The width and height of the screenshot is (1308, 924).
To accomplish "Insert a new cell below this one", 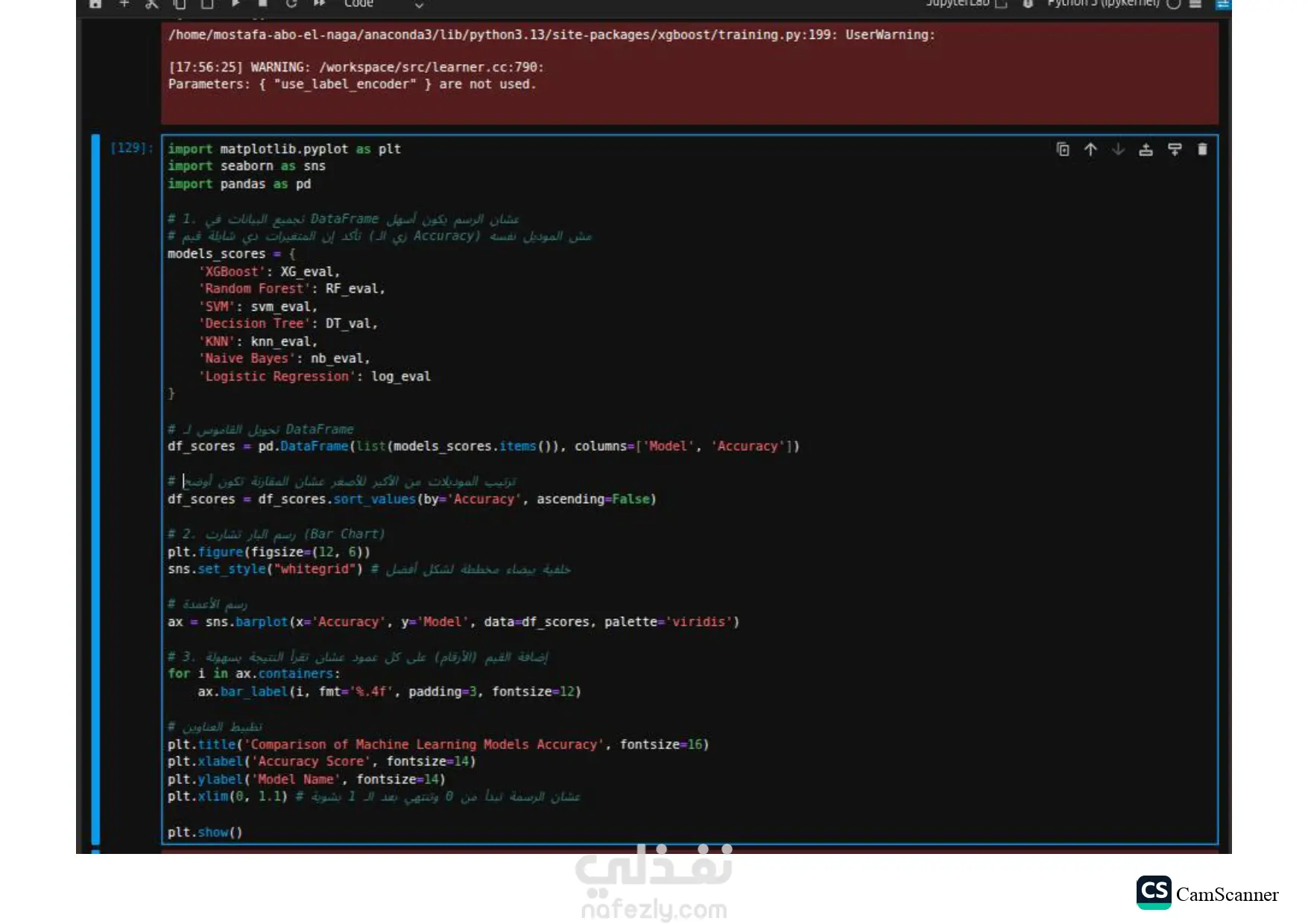I will [x=1175, y=150].
